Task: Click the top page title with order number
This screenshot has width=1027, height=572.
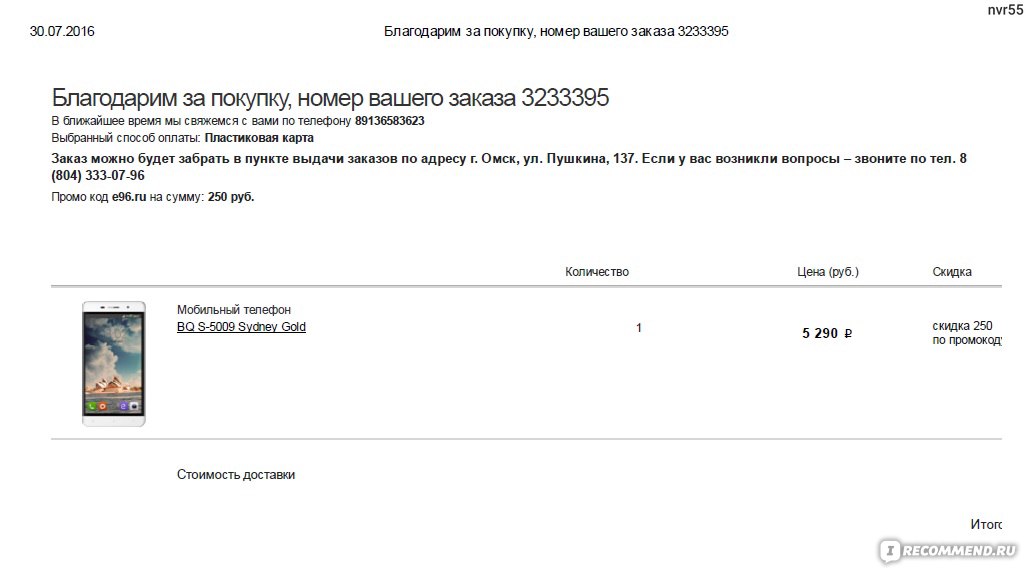Action: 556,31
